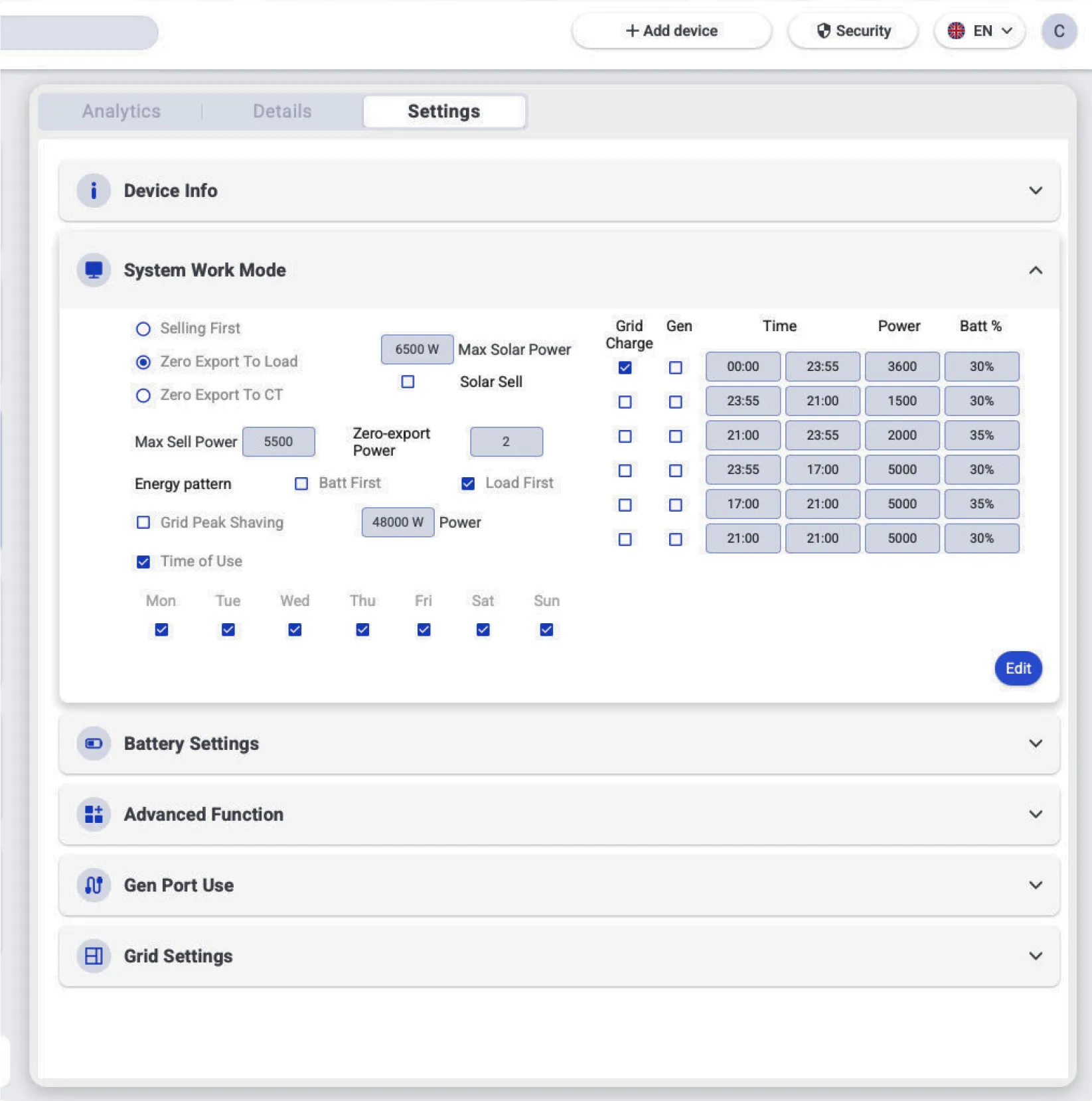Open the user avatar labeled C
The width and height of the screenshot is (1092, 1101).
[x=1059, y=31]
